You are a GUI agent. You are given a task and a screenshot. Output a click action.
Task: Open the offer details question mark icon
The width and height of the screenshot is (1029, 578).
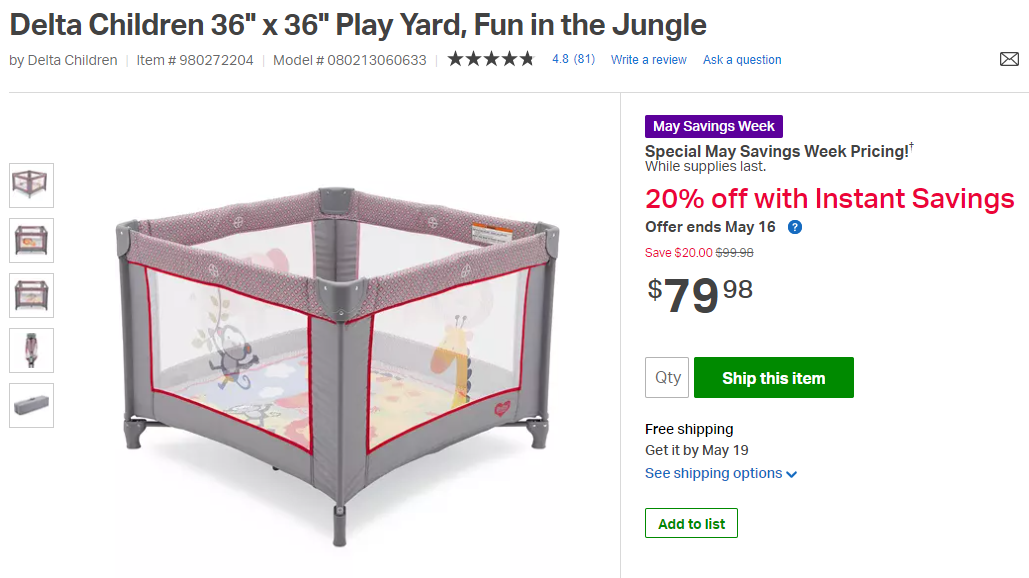pyautogui.click(x=795, y=227)
